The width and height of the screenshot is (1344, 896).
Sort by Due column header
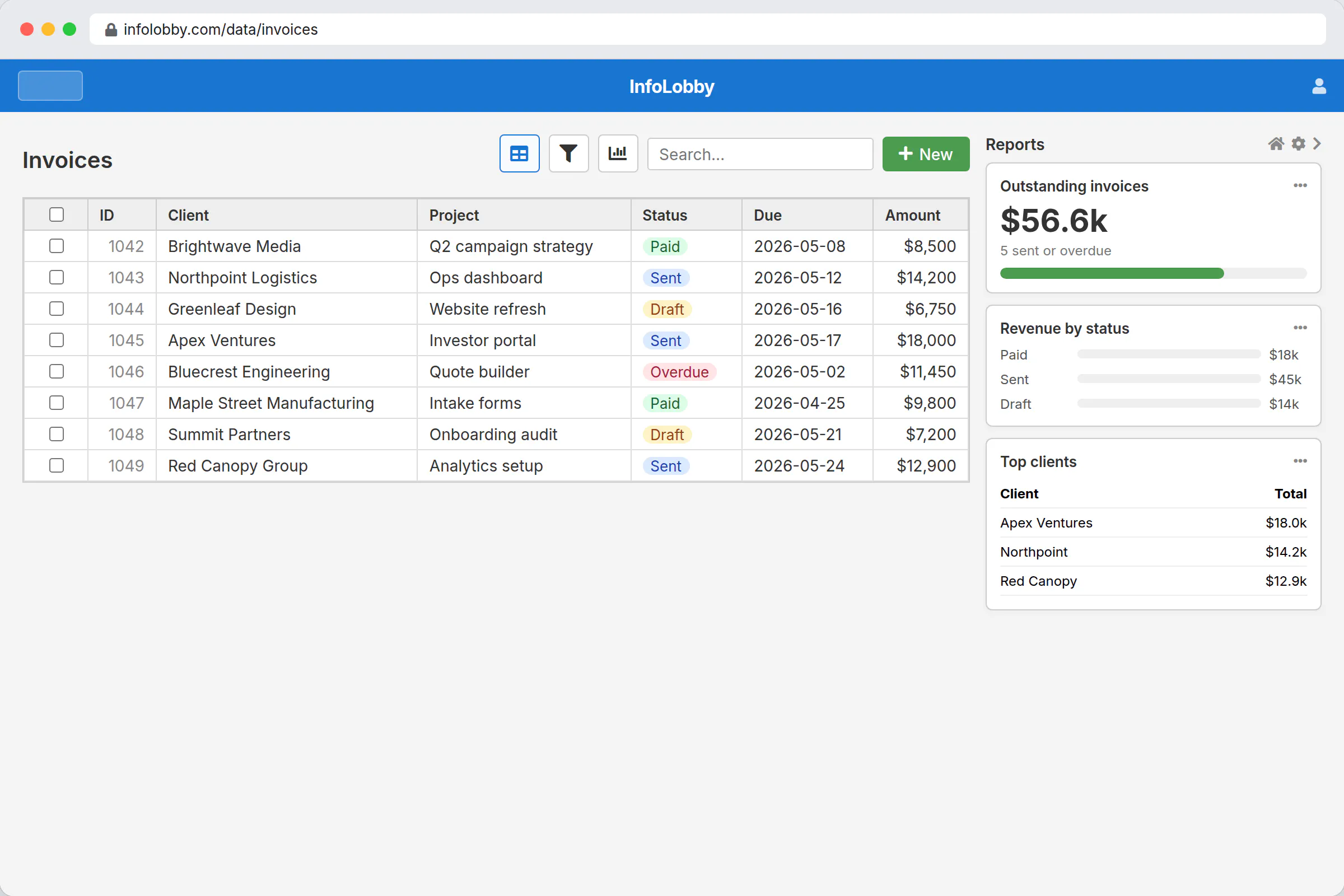pos(807,215)
